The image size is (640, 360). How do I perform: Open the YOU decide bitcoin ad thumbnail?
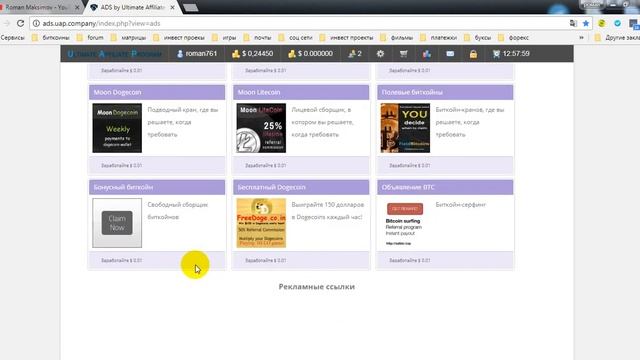point(405,128)
